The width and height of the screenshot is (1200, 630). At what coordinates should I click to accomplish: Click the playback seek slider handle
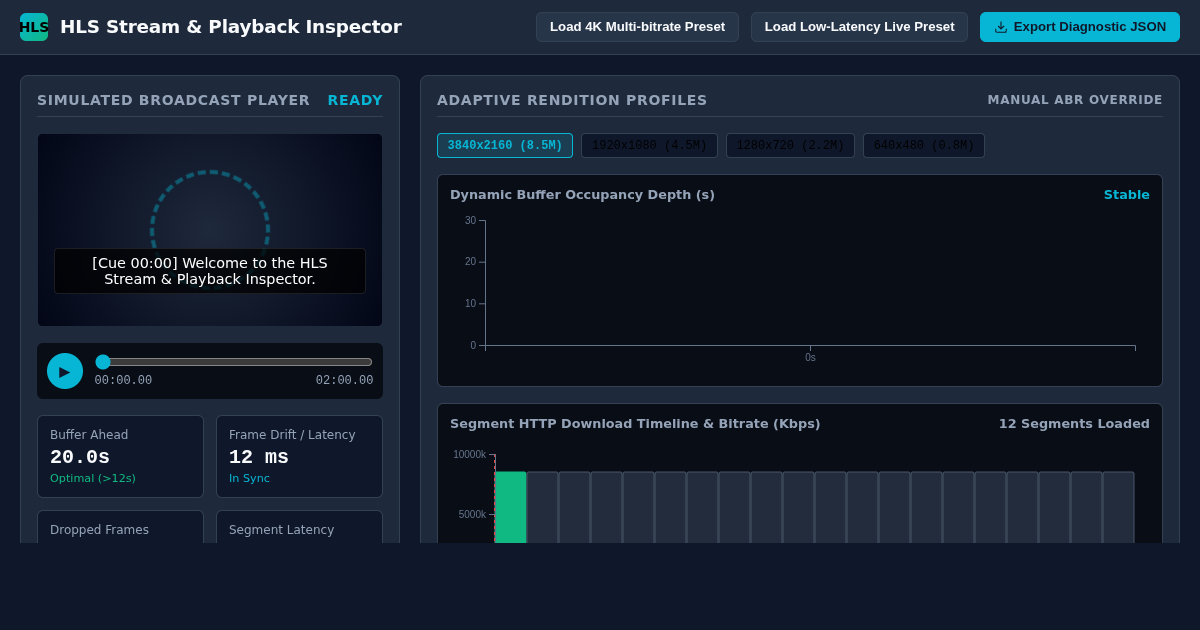click(x=103, y=362)
